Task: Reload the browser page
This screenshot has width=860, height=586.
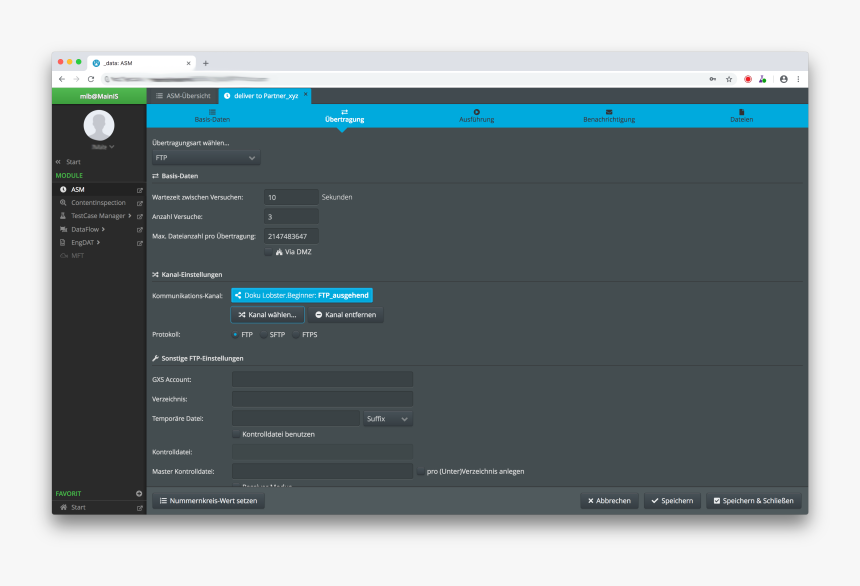Action: coord(91,79)
